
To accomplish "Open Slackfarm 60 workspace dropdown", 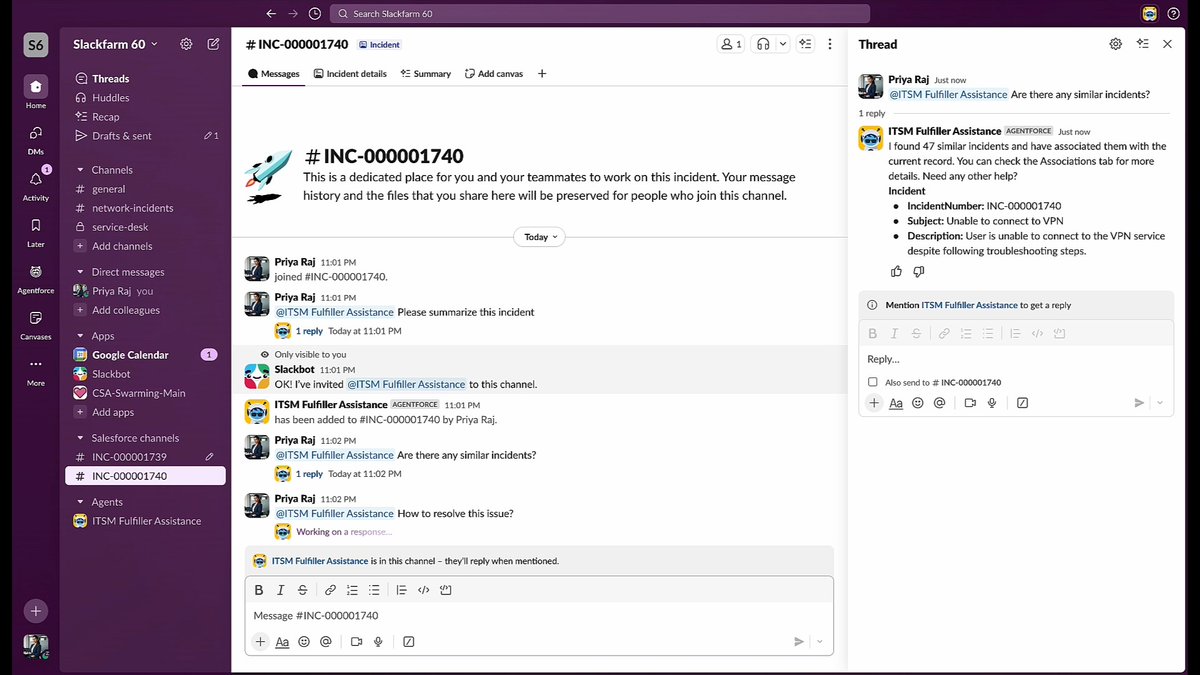I will click(x=115, y=44).
